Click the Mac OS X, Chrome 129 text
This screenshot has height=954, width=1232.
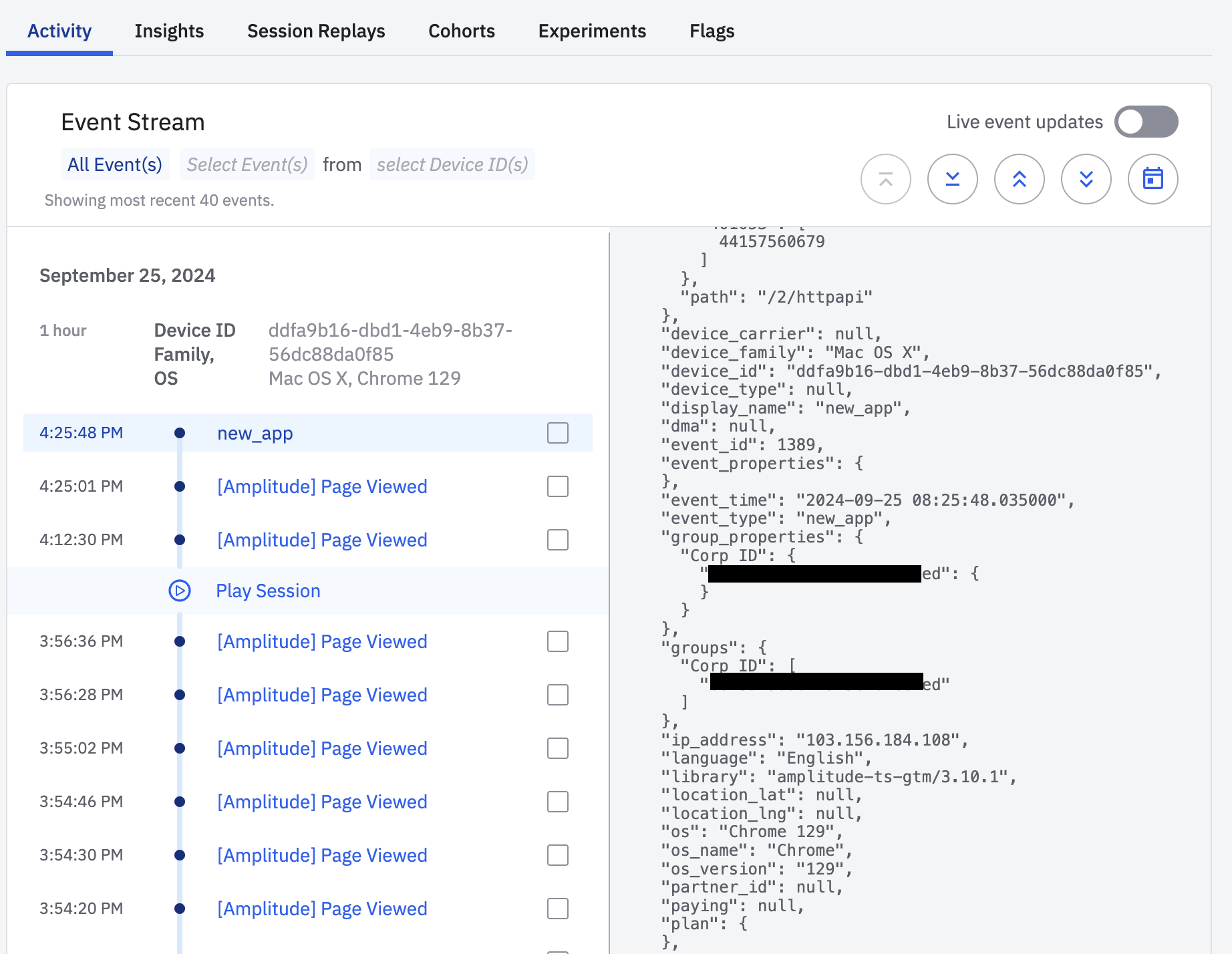(365, 378)
